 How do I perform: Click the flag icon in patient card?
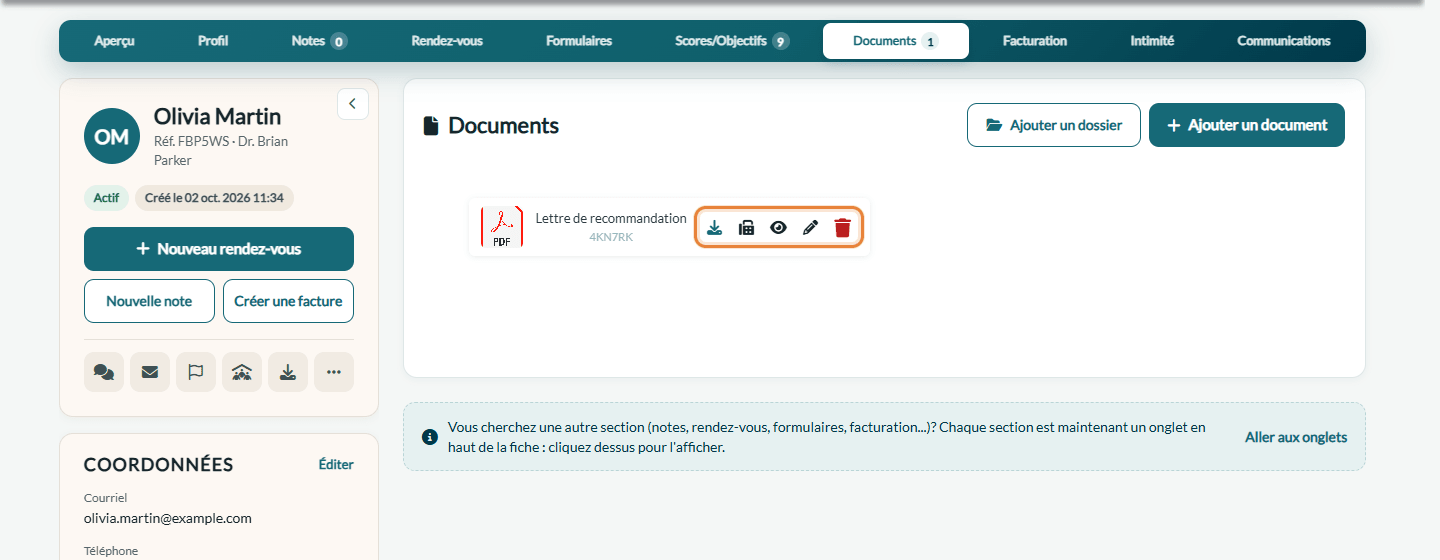[196, 372]
